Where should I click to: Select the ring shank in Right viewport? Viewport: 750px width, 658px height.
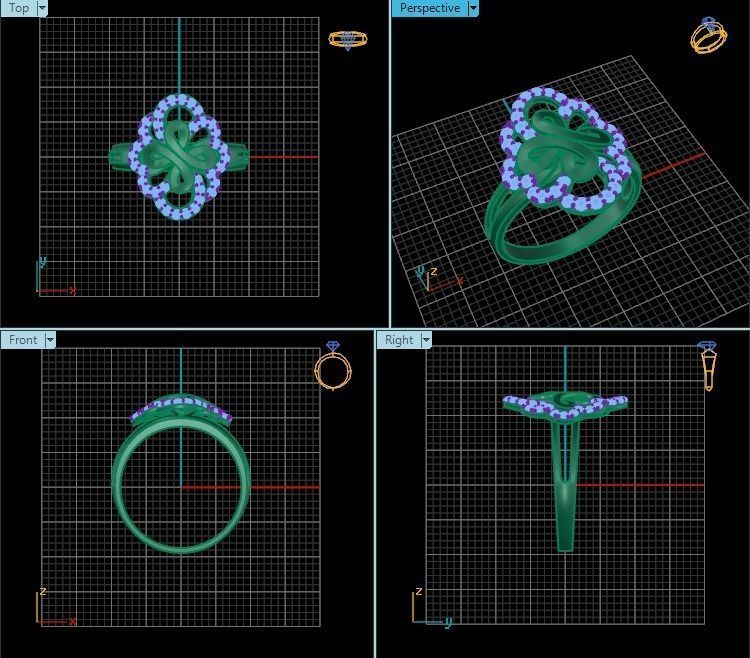tap(565, 485)
